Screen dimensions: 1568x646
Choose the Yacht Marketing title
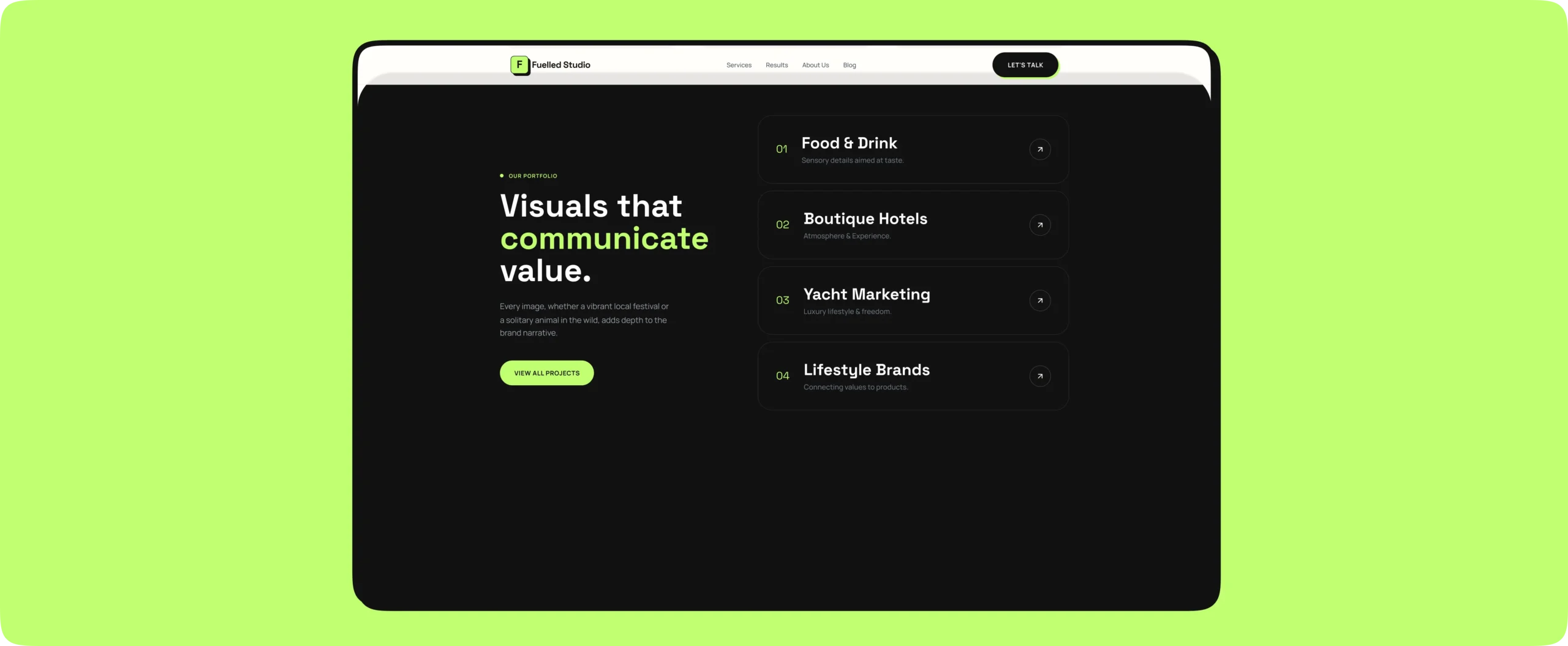pos(866,295)
